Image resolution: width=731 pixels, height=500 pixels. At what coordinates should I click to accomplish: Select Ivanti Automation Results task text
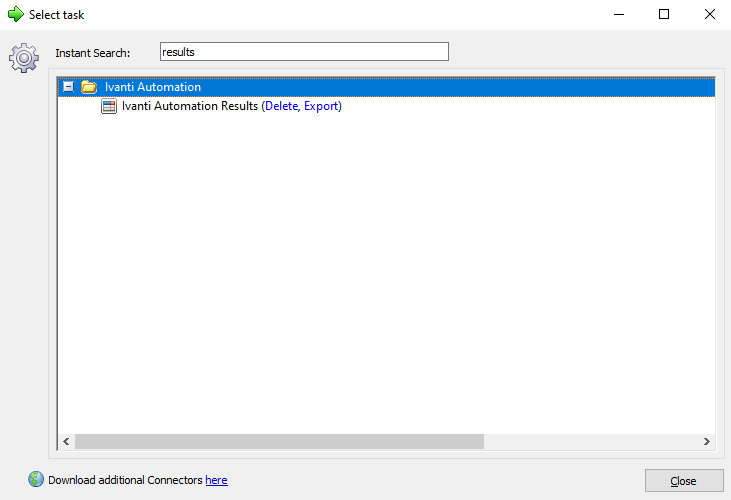[x=190, y=106]
